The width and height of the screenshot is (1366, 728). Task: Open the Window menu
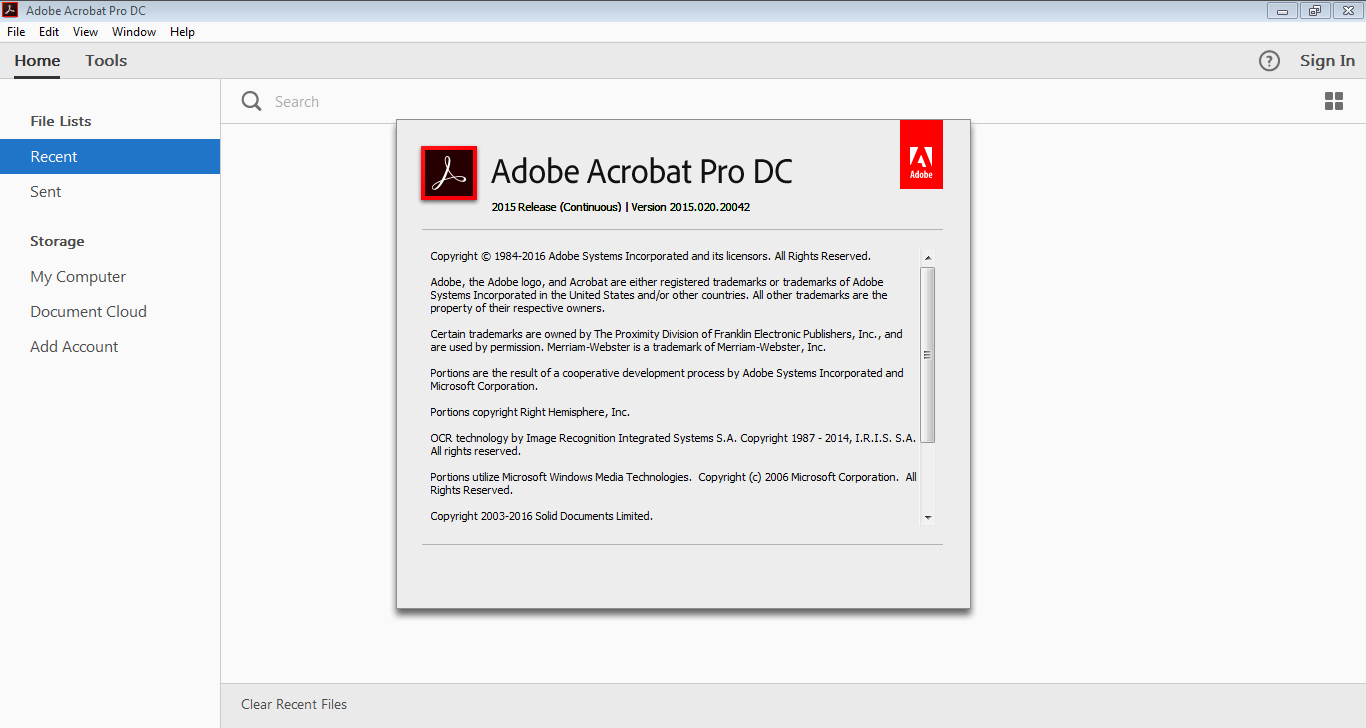click(134, 32)
